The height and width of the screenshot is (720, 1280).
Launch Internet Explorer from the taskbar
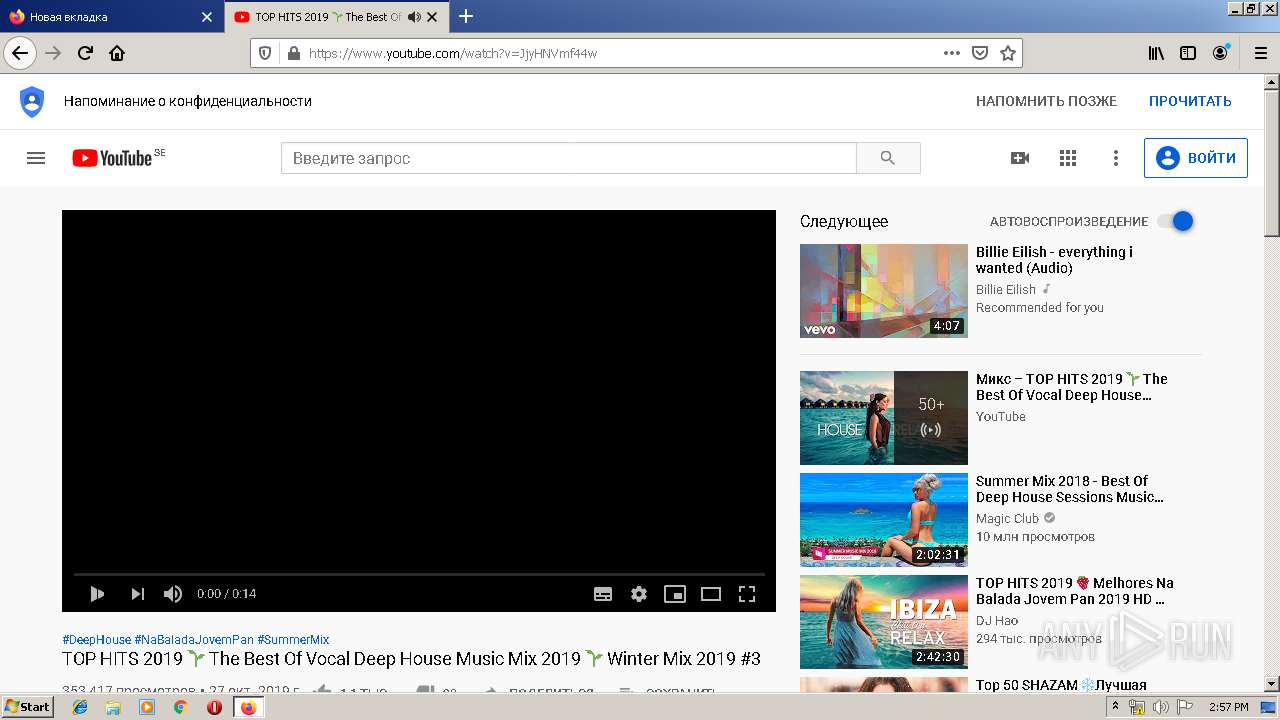tap(80, 707)
